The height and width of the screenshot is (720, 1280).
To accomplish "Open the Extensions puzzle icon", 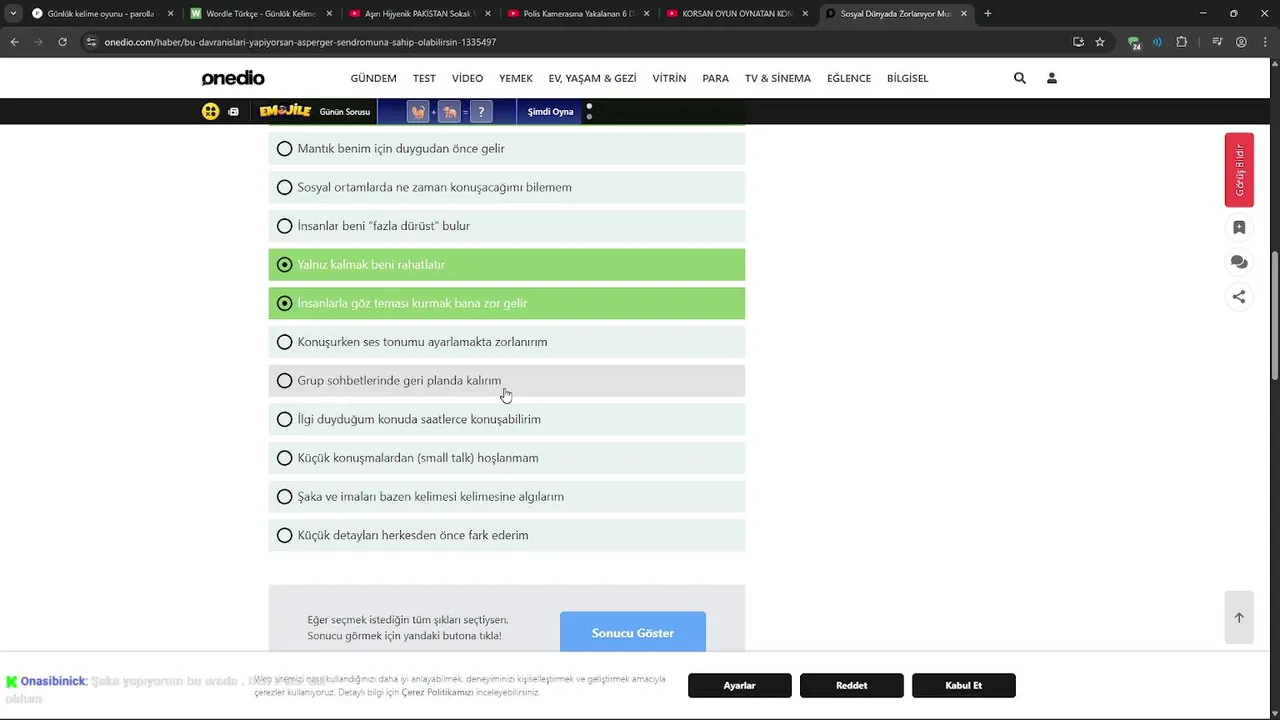I will 1182,42.
